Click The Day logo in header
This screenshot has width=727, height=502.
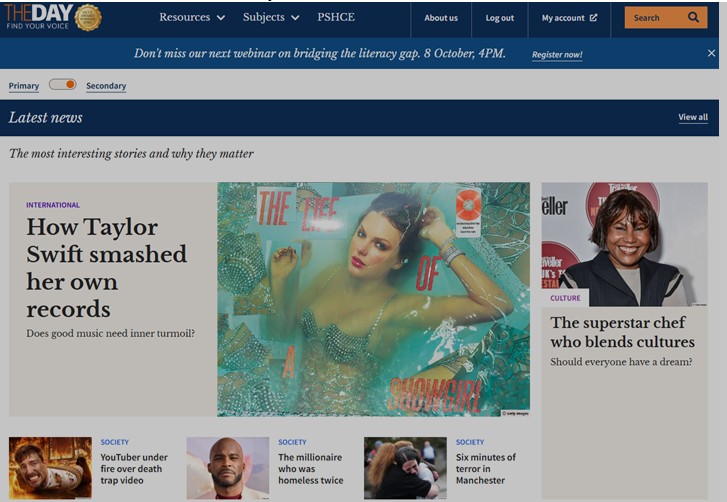click(x=38, y=17)
